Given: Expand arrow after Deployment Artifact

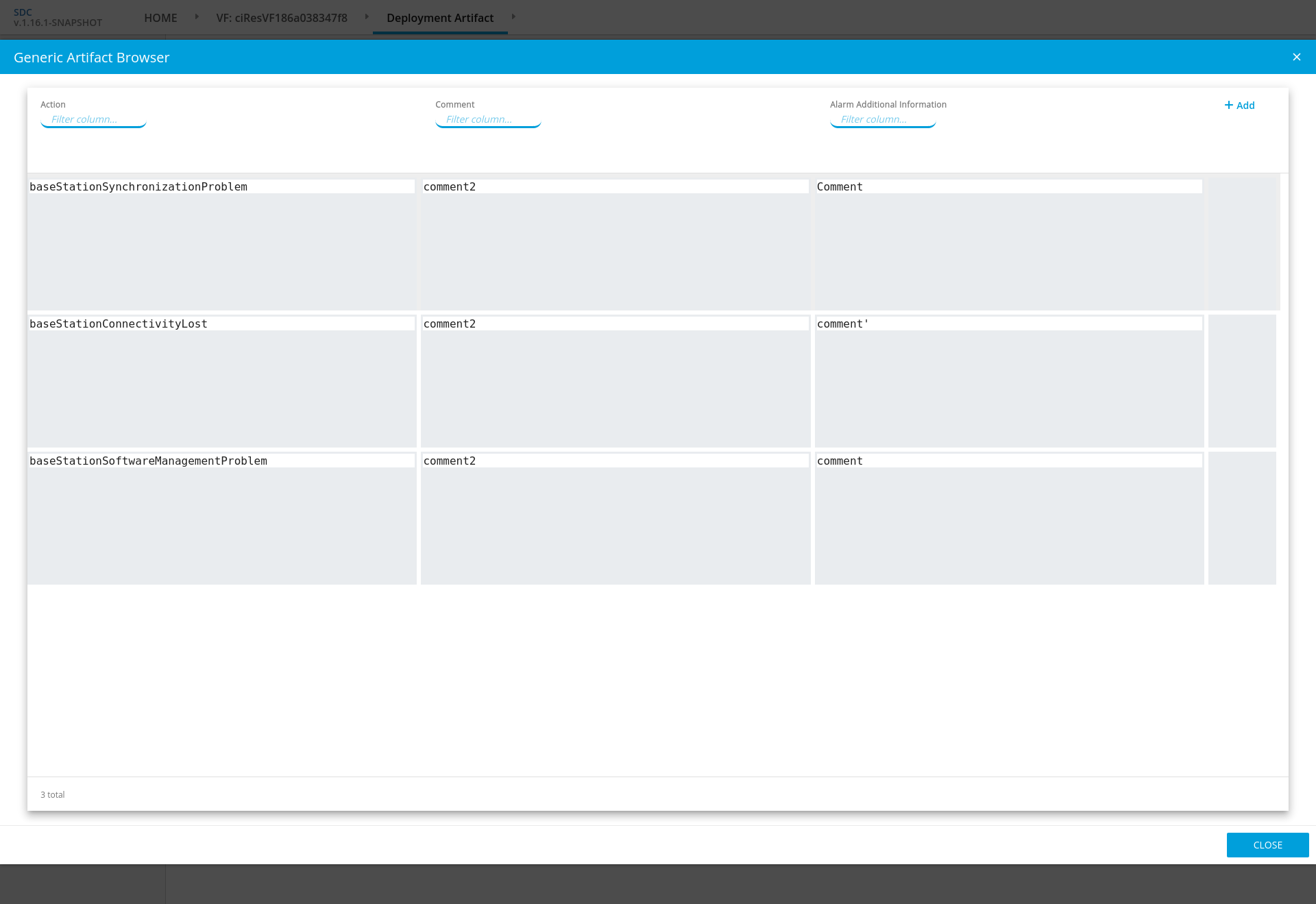Looking at the screenshot, I should click(x=513, y=16).
